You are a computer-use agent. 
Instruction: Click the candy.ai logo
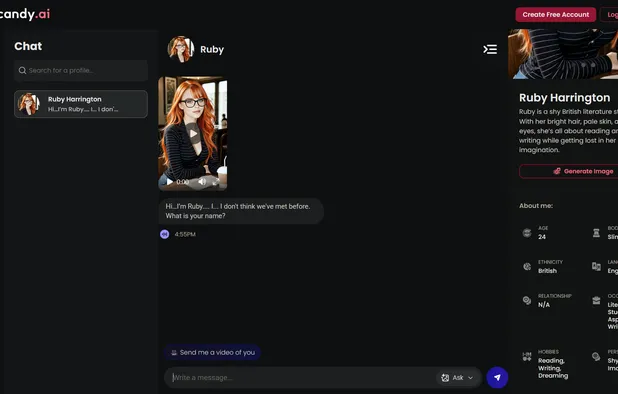(24, 14)
